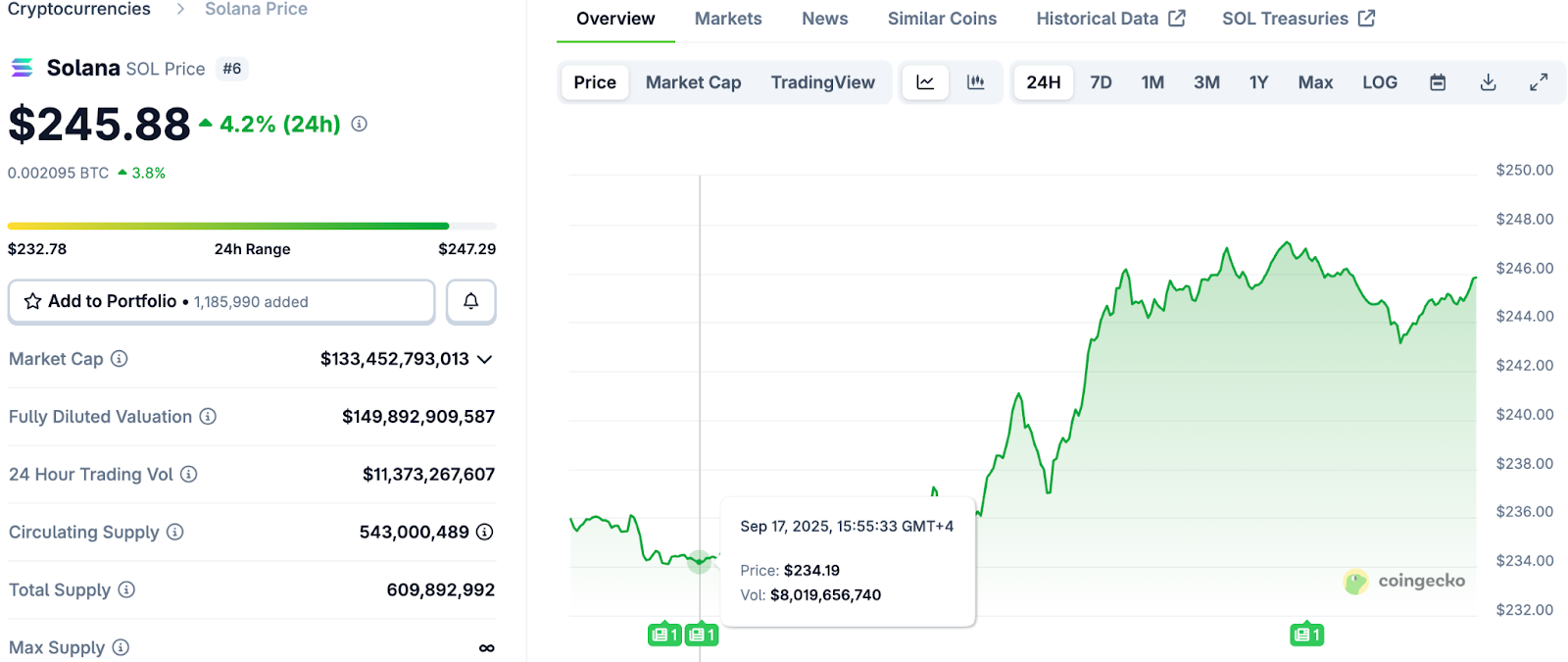Expand the Market Cap chevron dropdown

[x=484, y=359]
